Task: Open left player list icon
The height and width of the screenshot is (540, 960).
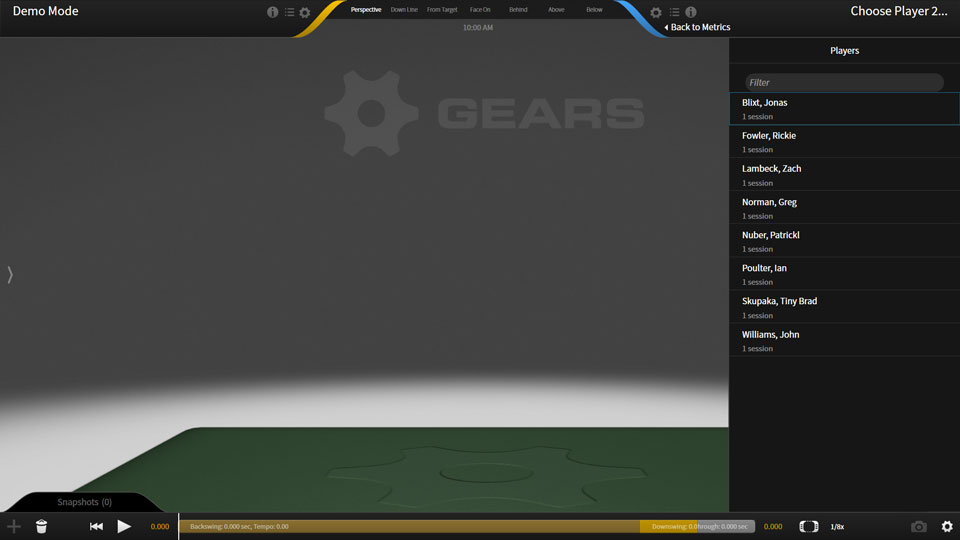Action: [x=289, y=12]
